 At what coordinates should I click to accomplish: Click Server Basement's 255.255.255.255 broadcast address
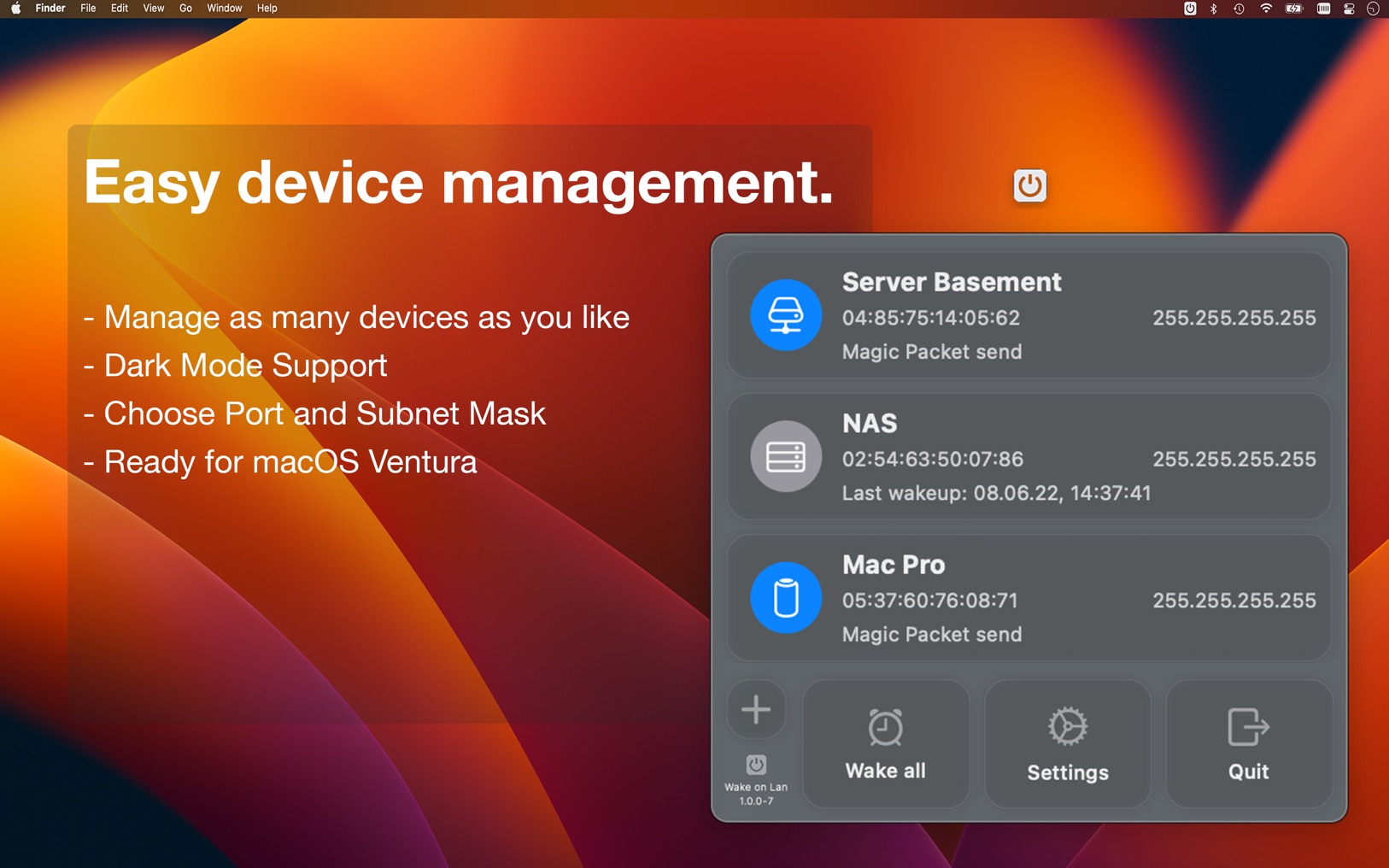click(x=1234, y=318)
